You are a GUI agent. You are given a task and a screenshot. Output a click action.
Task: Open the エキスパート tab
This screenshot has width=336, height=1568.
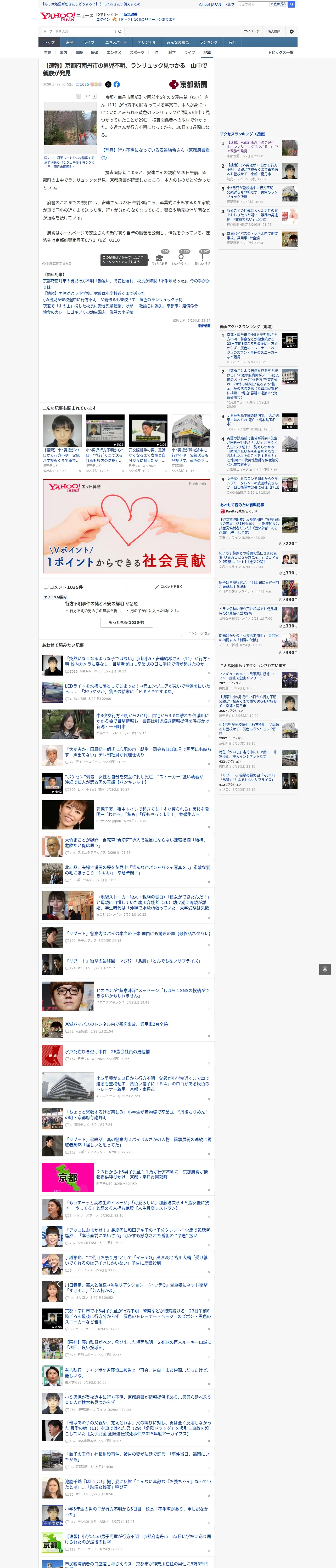point(116,43)
